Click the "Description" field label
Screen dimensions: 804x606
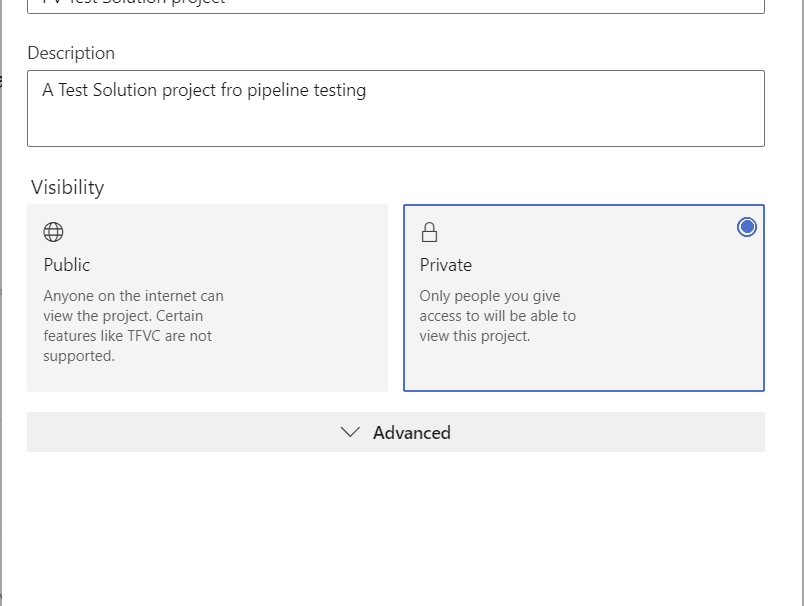pyautogui.click(x=71, y=53)
